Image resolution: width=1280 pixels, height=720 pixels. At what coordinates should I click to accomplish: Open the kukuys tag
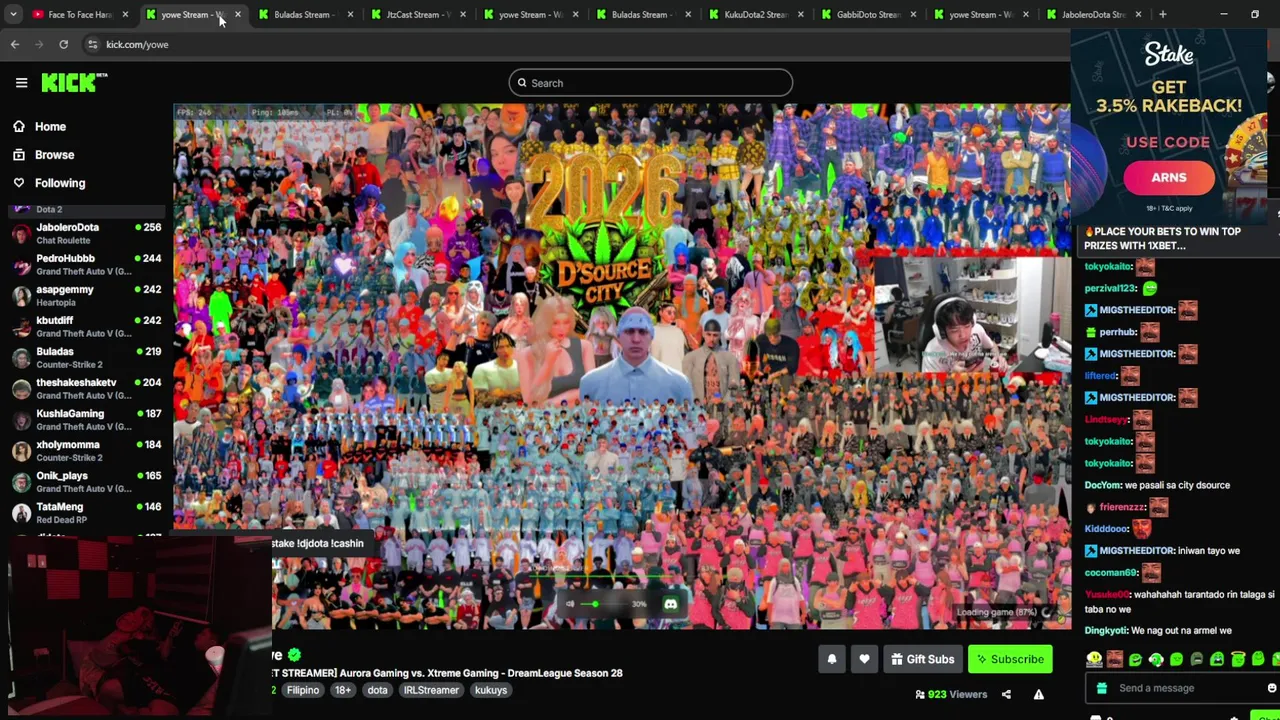click(x=491, y=690)
